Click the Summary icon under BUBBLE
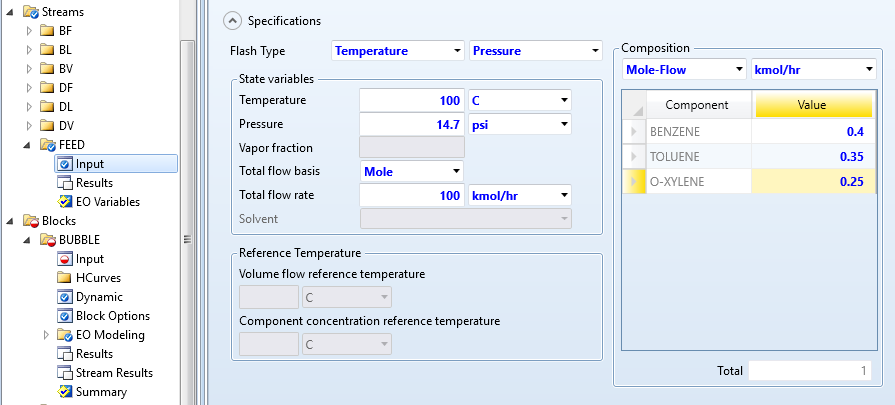Image resolution: width=895 pixels, height=405 pixels. click(x=64, y=392)
